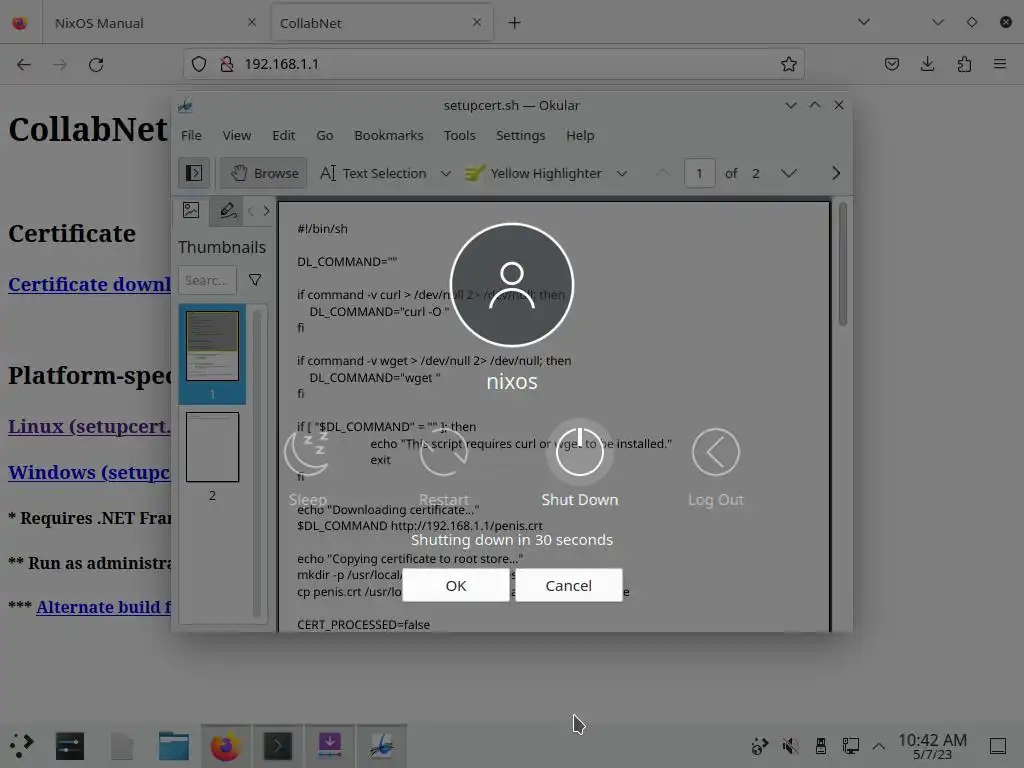Cancel the shutdown countdown

click(x=568, y=585)
